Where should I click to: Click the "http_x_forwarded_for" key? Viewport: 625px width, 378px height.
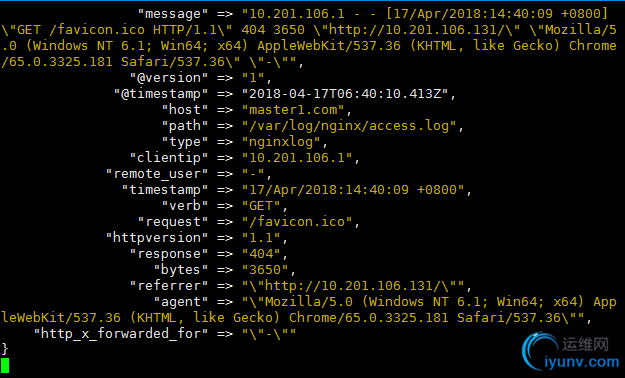click(121, 333)
